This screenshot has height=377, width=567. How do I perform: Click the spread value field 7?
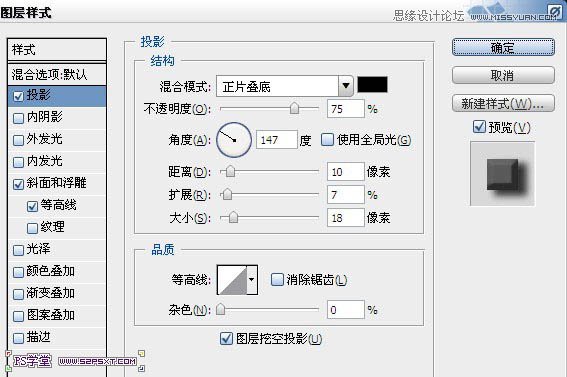click(345, 194)
